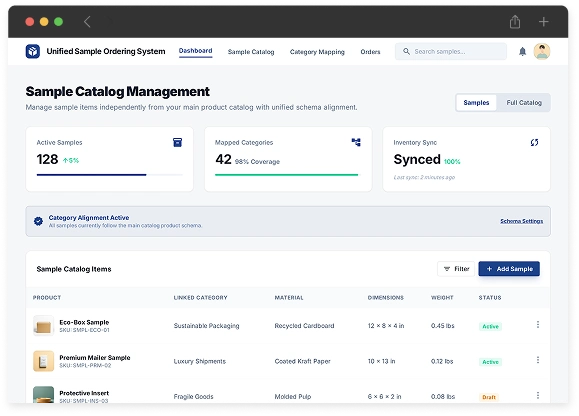This screenshot has width=579, height=416.
Task: Click the Recycled Cardboard material cell
Action: coord(304,326)
